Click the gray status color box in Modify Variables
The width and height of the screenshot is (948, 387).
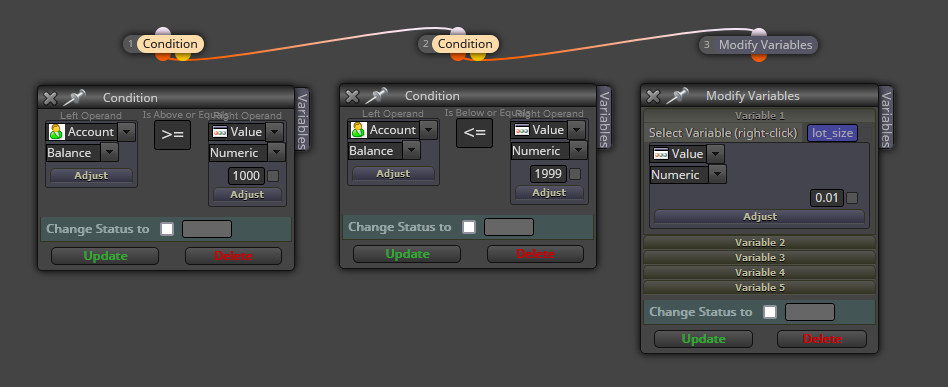(x=810, y=312)
